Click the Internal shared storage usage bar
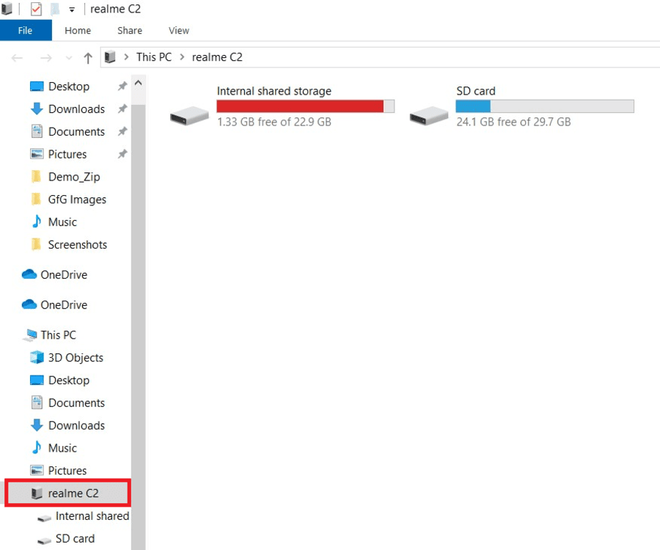This screenshot has width=660, height=550. [306, 106]
